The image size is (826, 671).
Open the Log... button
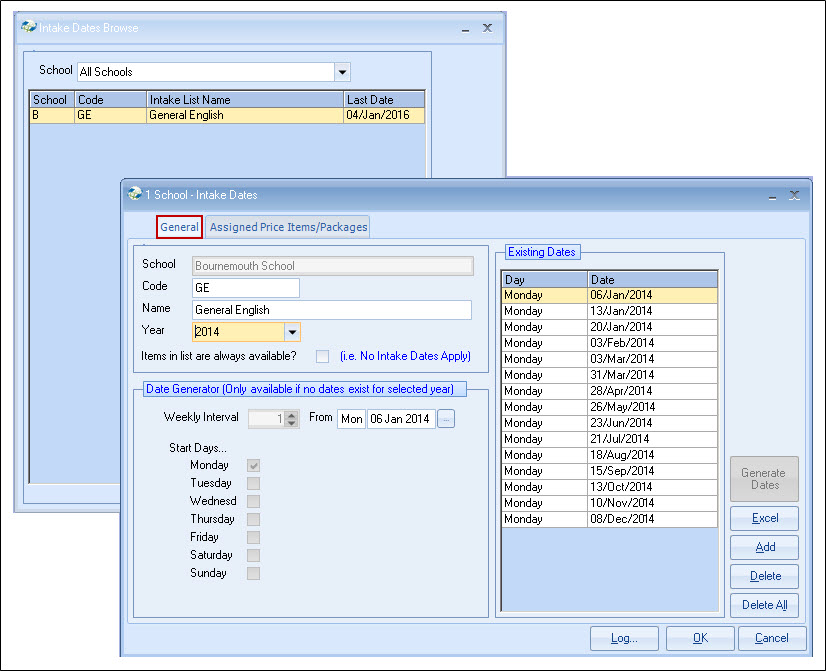(624, 638)
